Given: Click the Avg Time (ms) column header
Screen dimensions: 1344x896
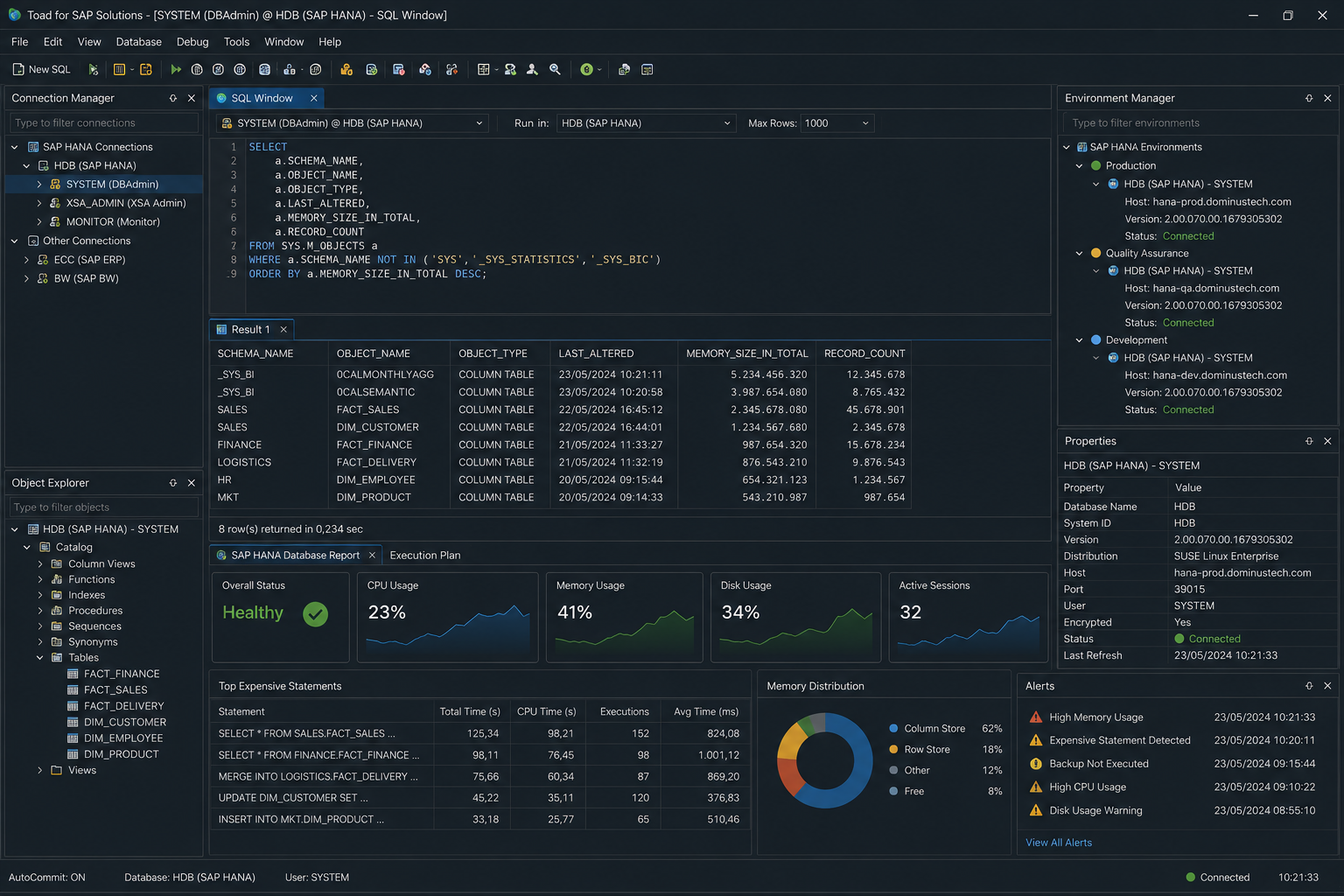Looking at the screenshot, I should point(706,711).
